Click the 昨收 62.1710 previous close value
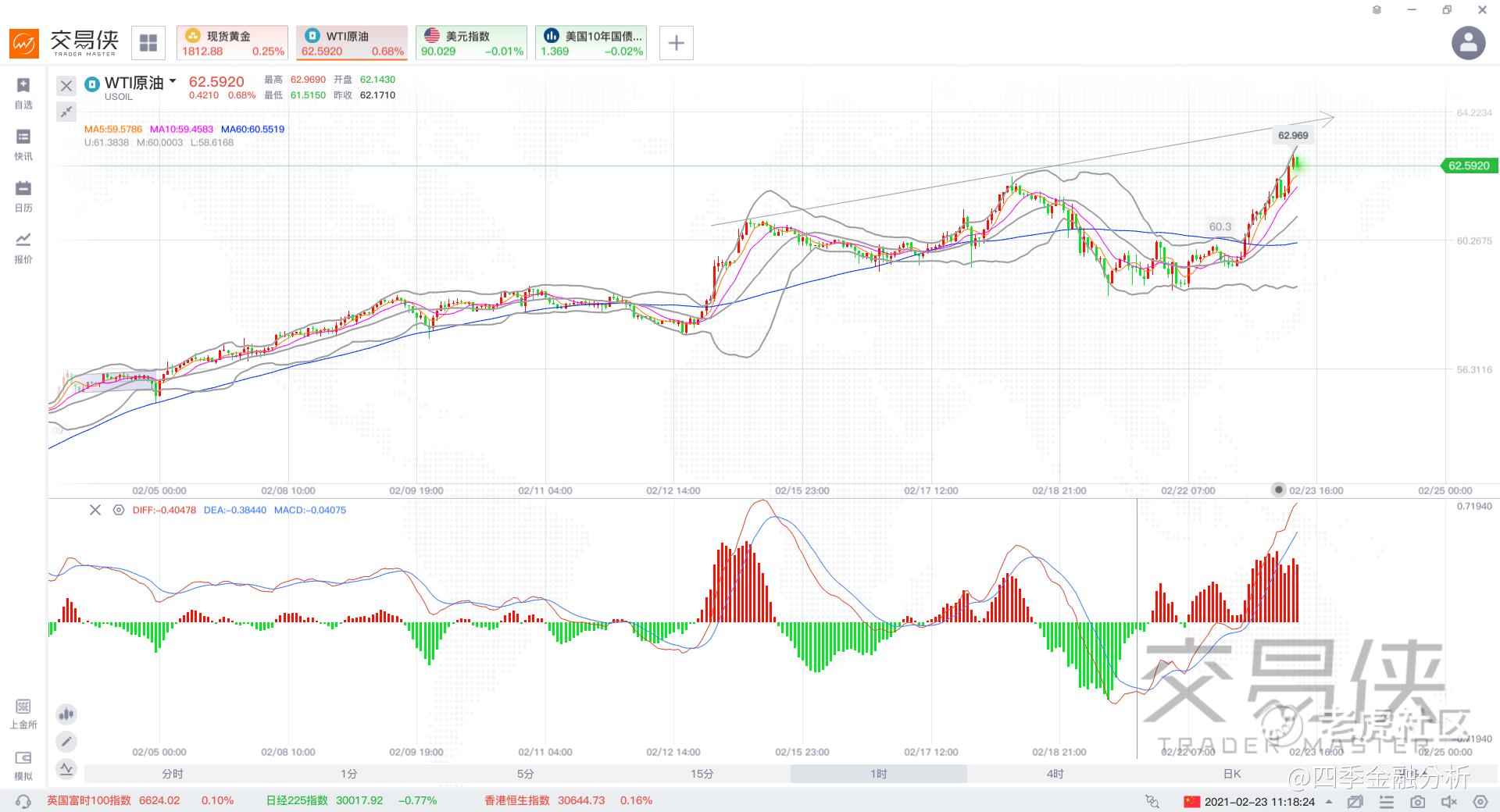Image resolution: width=1500 pixels, height=812 pixels. [x=365, y=95]
